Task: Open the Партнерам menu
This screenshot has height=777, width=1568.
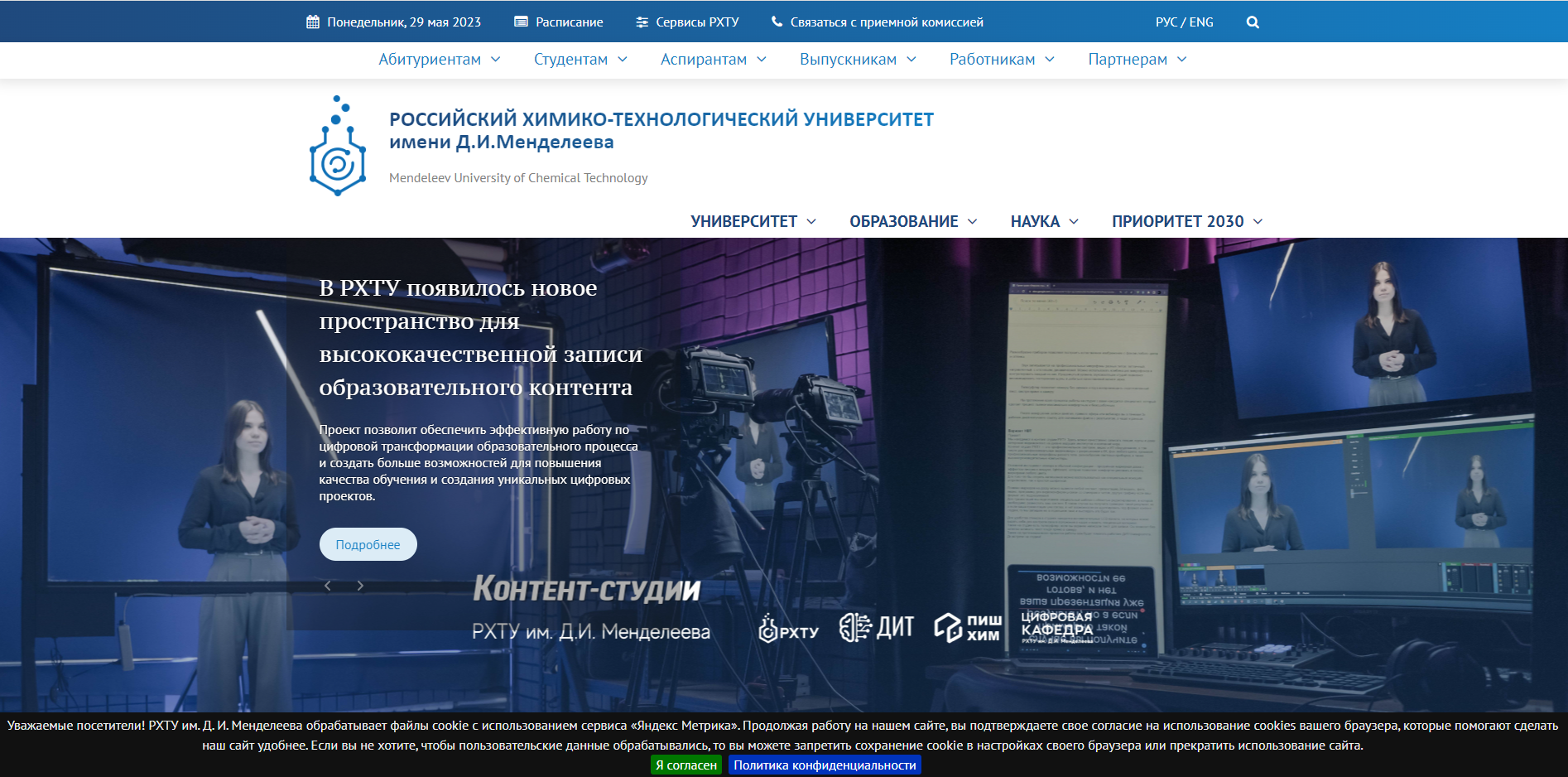Action: tap(1137, 60)
